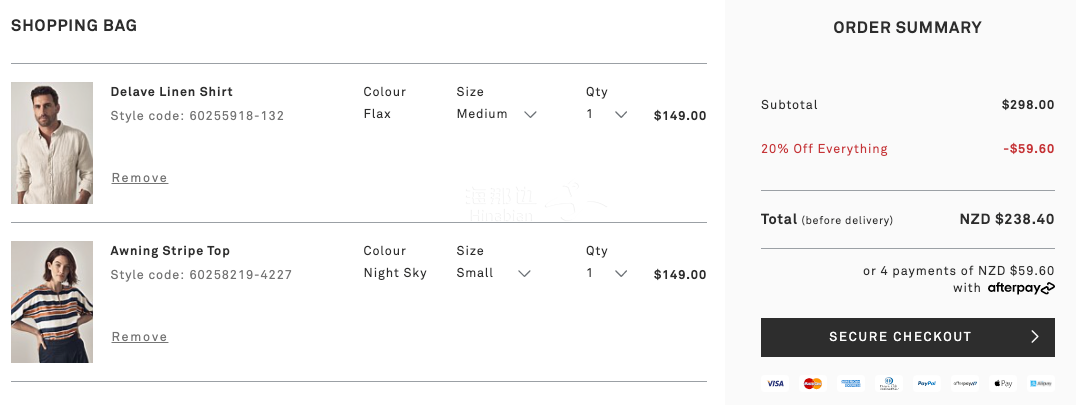Click the afterpay logo beside payments text
The width and height of the screenshot is (1076, 405).
click(1021, 288)
